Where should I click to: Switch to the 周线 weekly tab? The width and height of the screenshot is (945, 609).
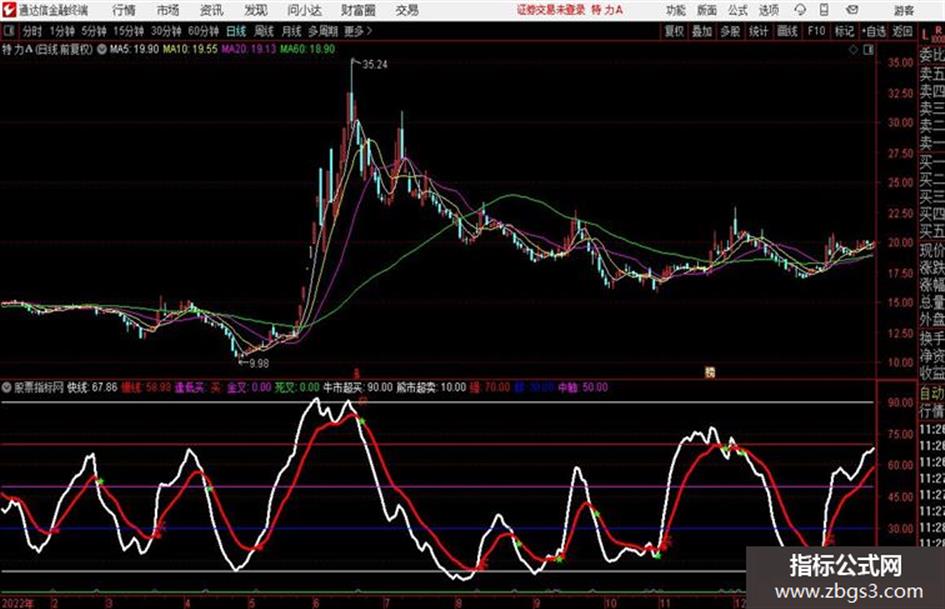(264, 31)
